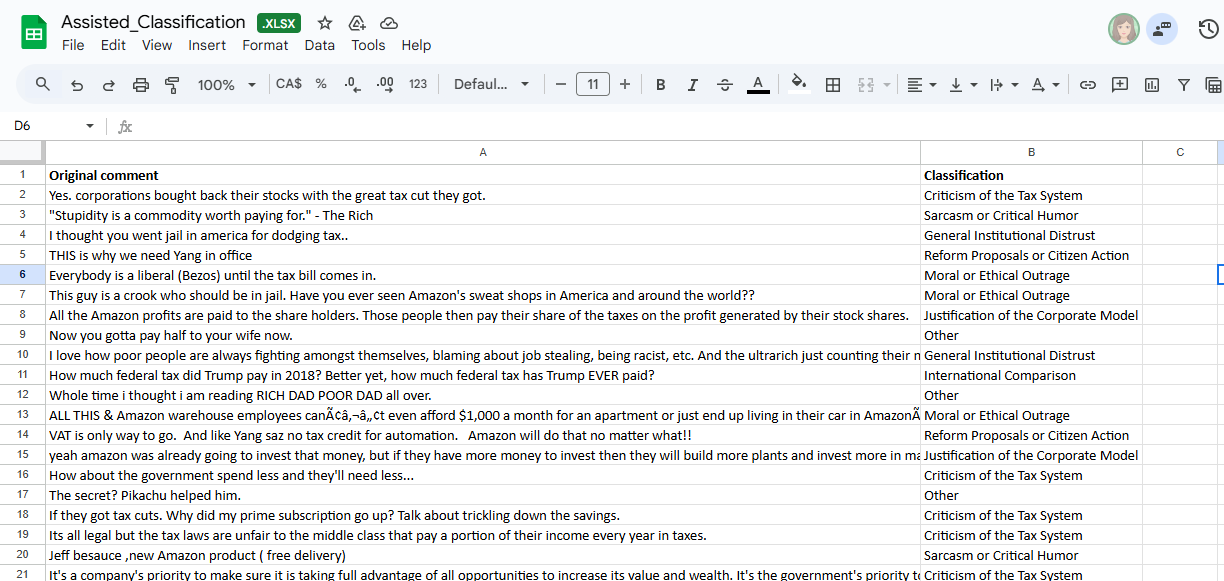1224x581 pixels.
Task: Open the zoom level dropdown at 100%
Action: [227, 85]
